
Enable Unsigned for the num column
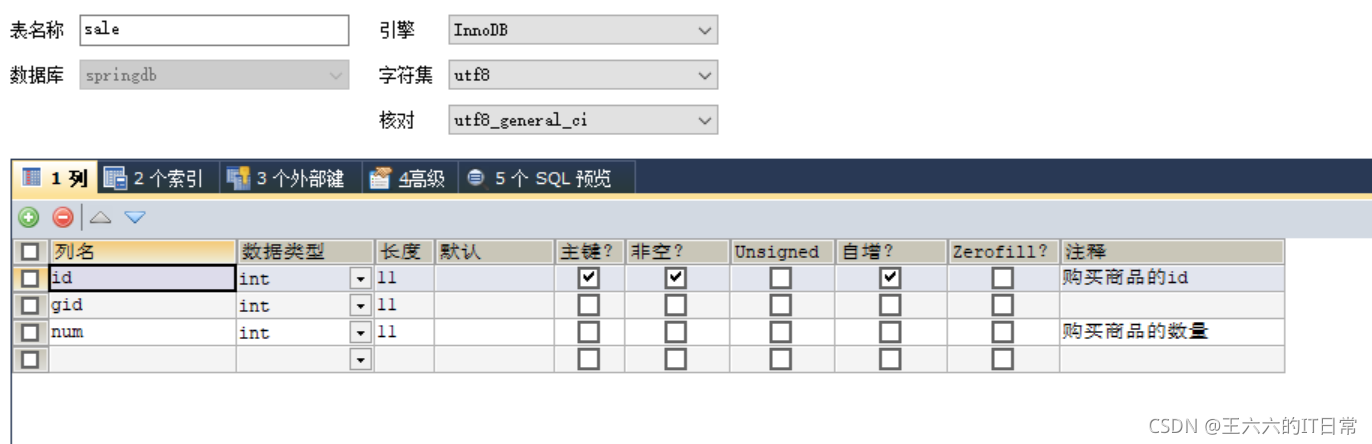click(x=781, y=332)
